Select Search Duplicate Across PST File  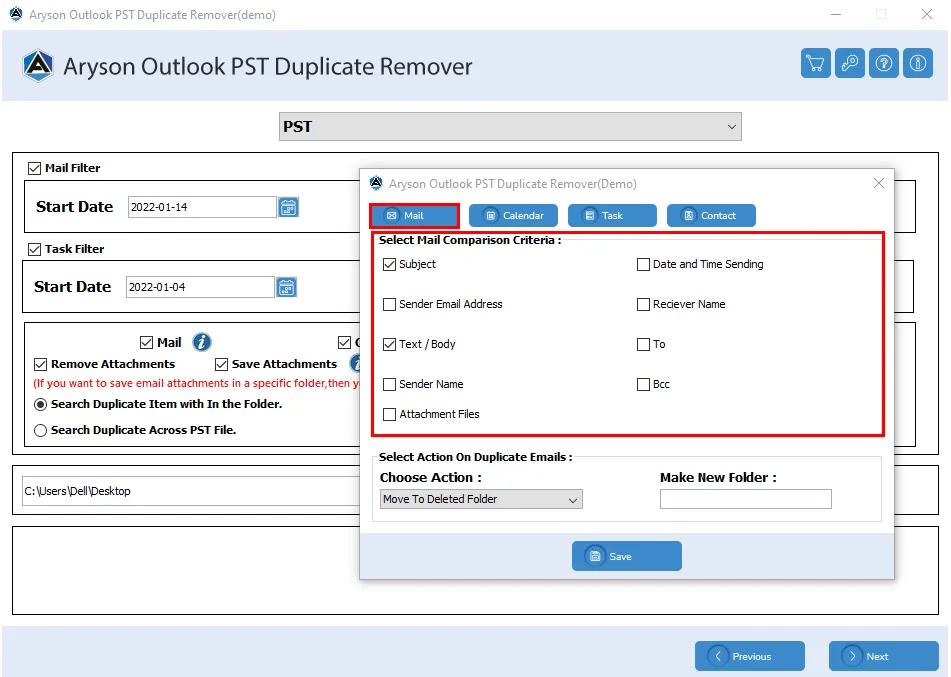(x=41, y=431)
